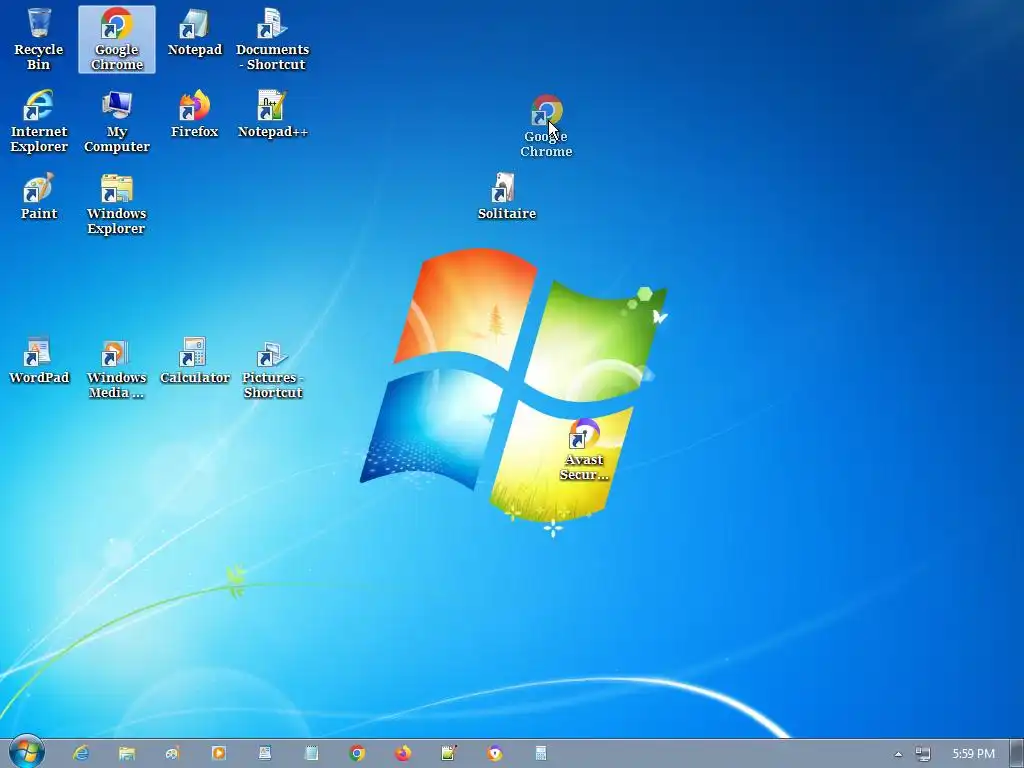
Task: Select the Pictures - Shortcut icon
Action: (272, 368)
